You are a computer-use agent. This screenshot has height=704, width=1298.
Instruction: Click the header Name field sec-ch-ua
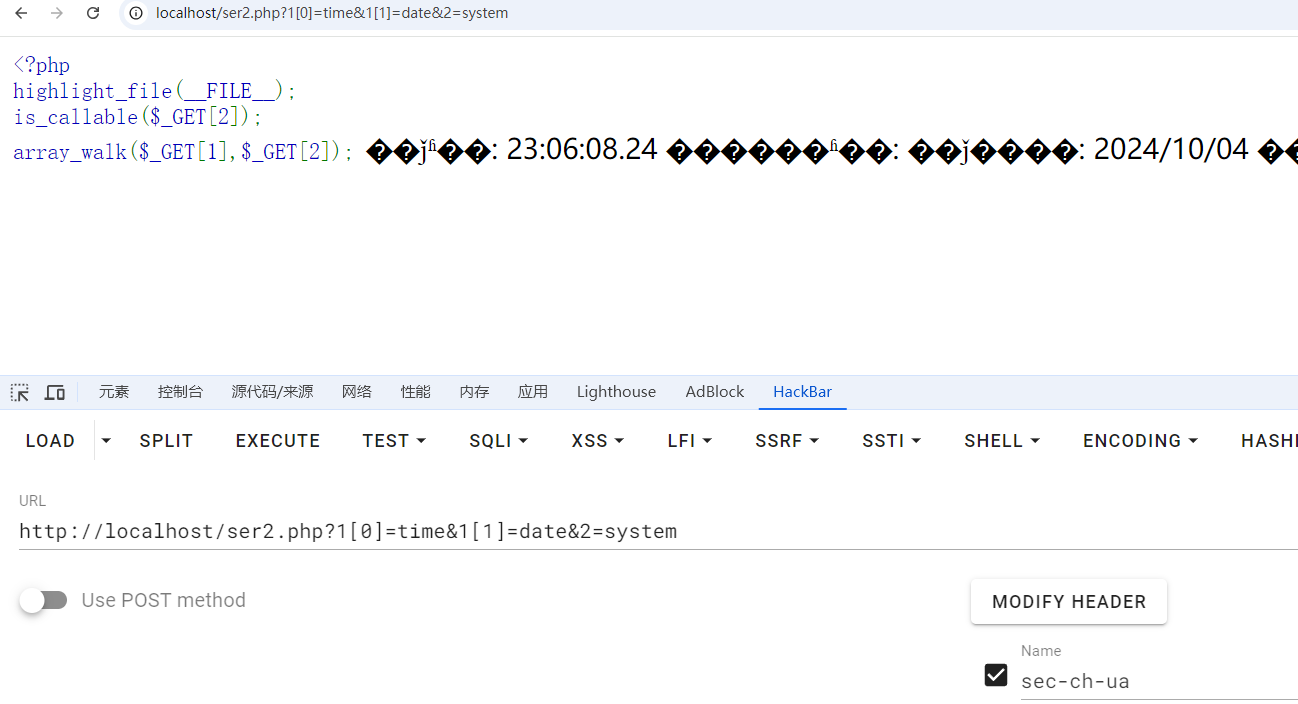pos(1150,681)
